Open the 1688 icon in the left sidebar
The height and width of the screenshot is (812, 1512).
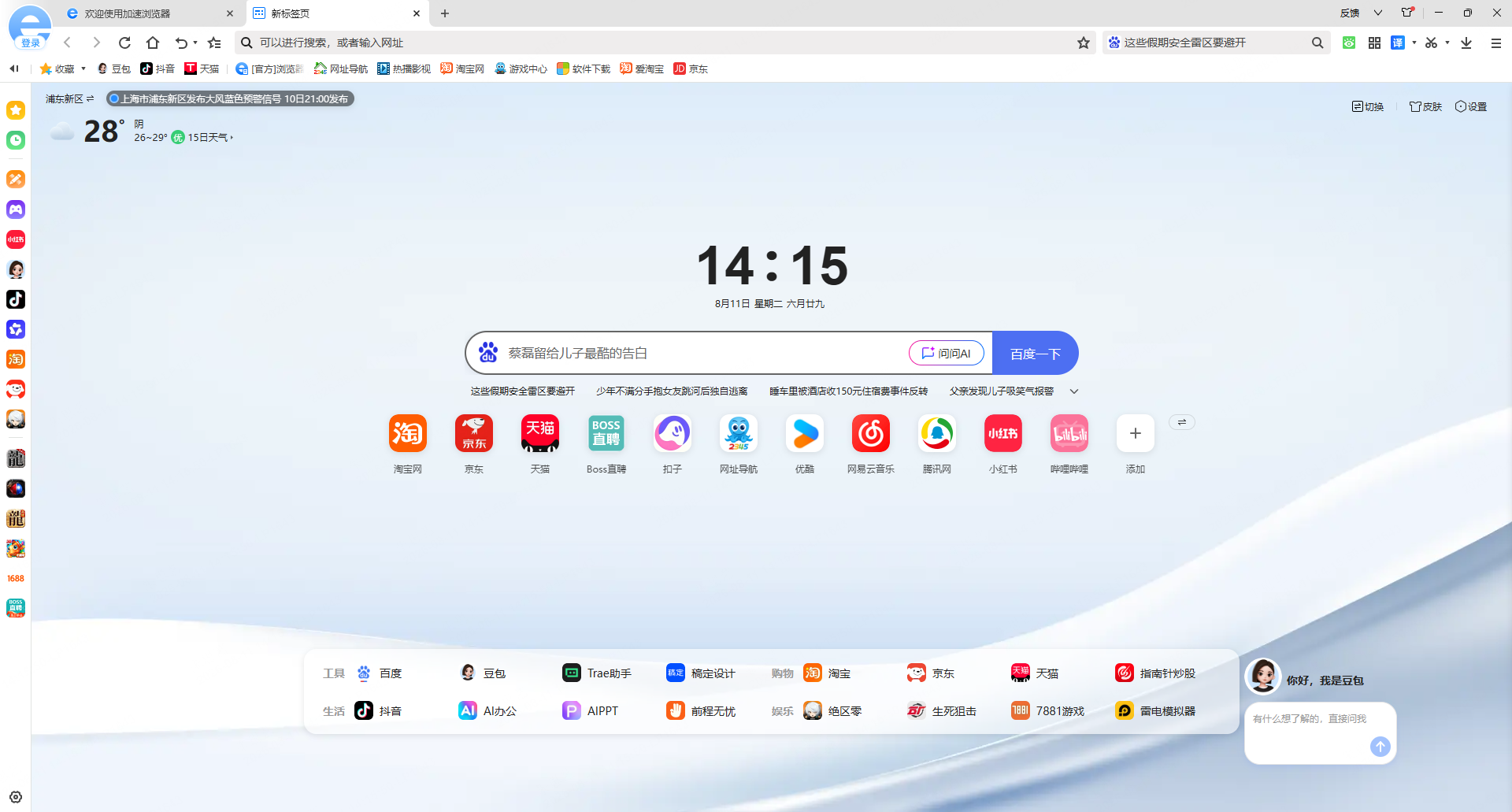[16, 578]
